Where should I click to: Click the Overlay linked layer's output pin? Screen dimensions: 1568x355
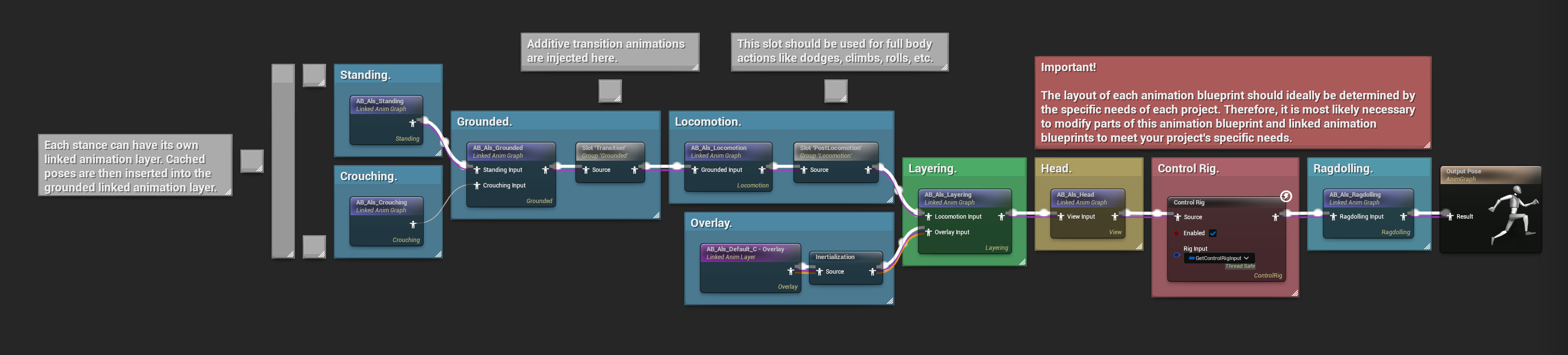pyautogui.click(x=791, y=271)
